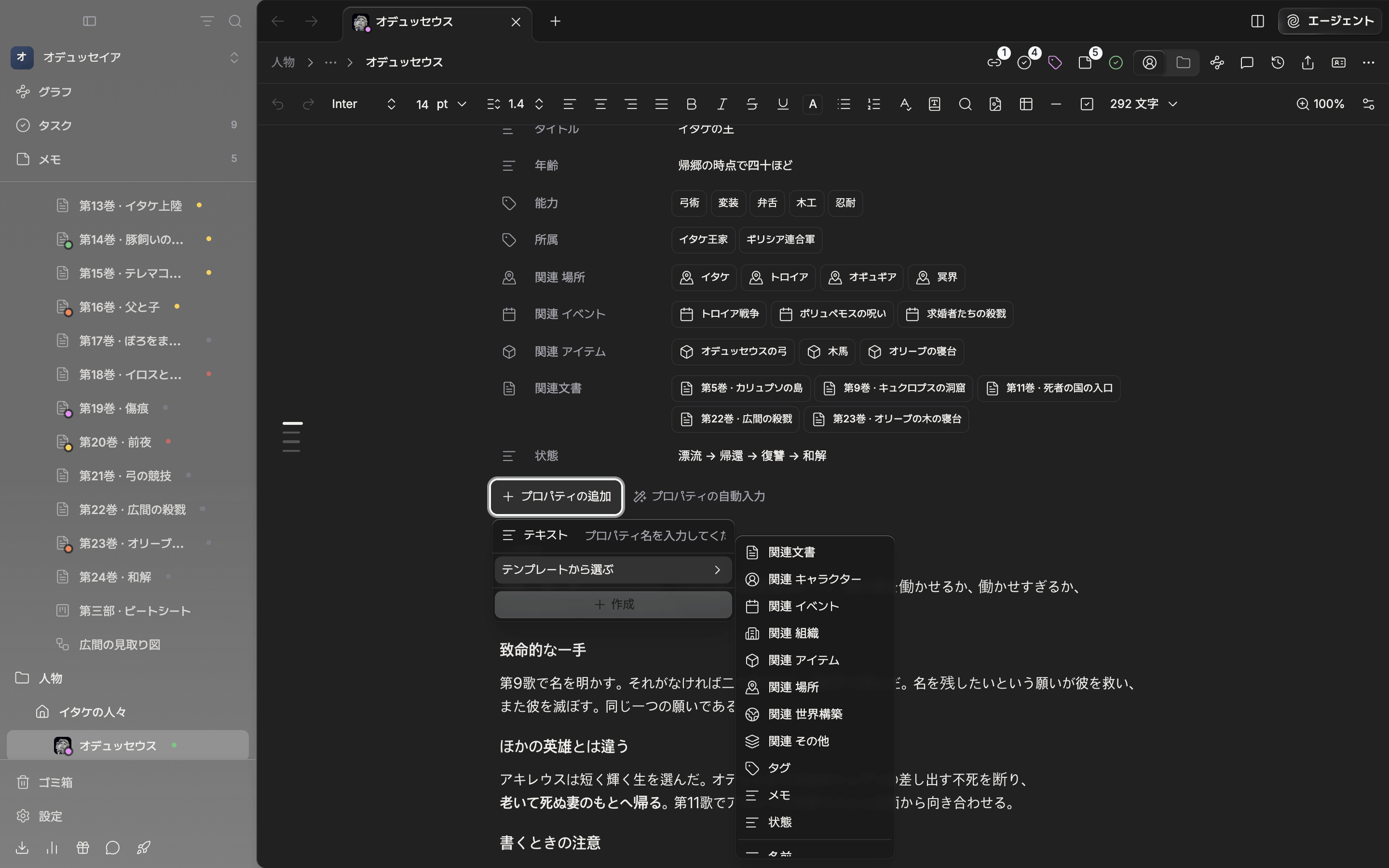This screenshot has height=868, width=1389.
Task: Click the download icon in bottom bar
Action: [22, 847]
